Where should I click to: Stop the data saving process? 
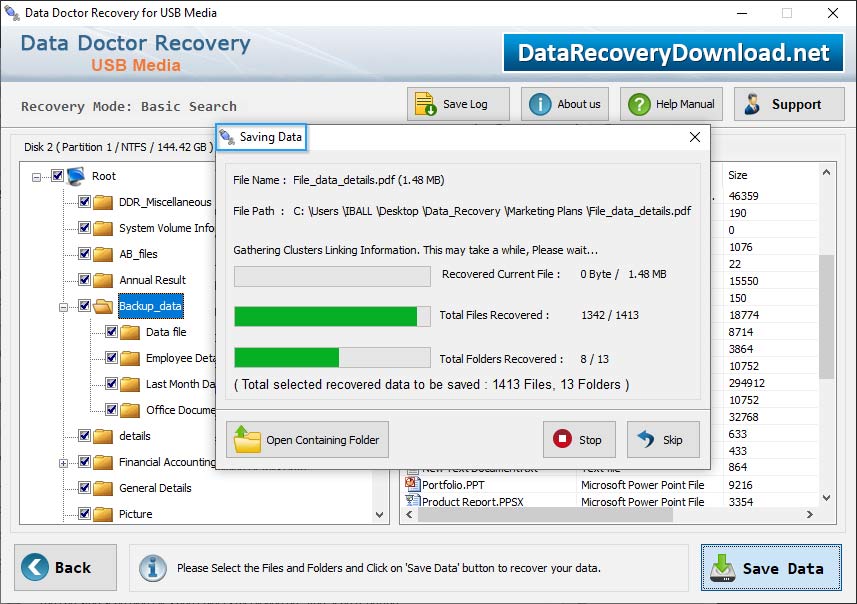pos(579,439)
